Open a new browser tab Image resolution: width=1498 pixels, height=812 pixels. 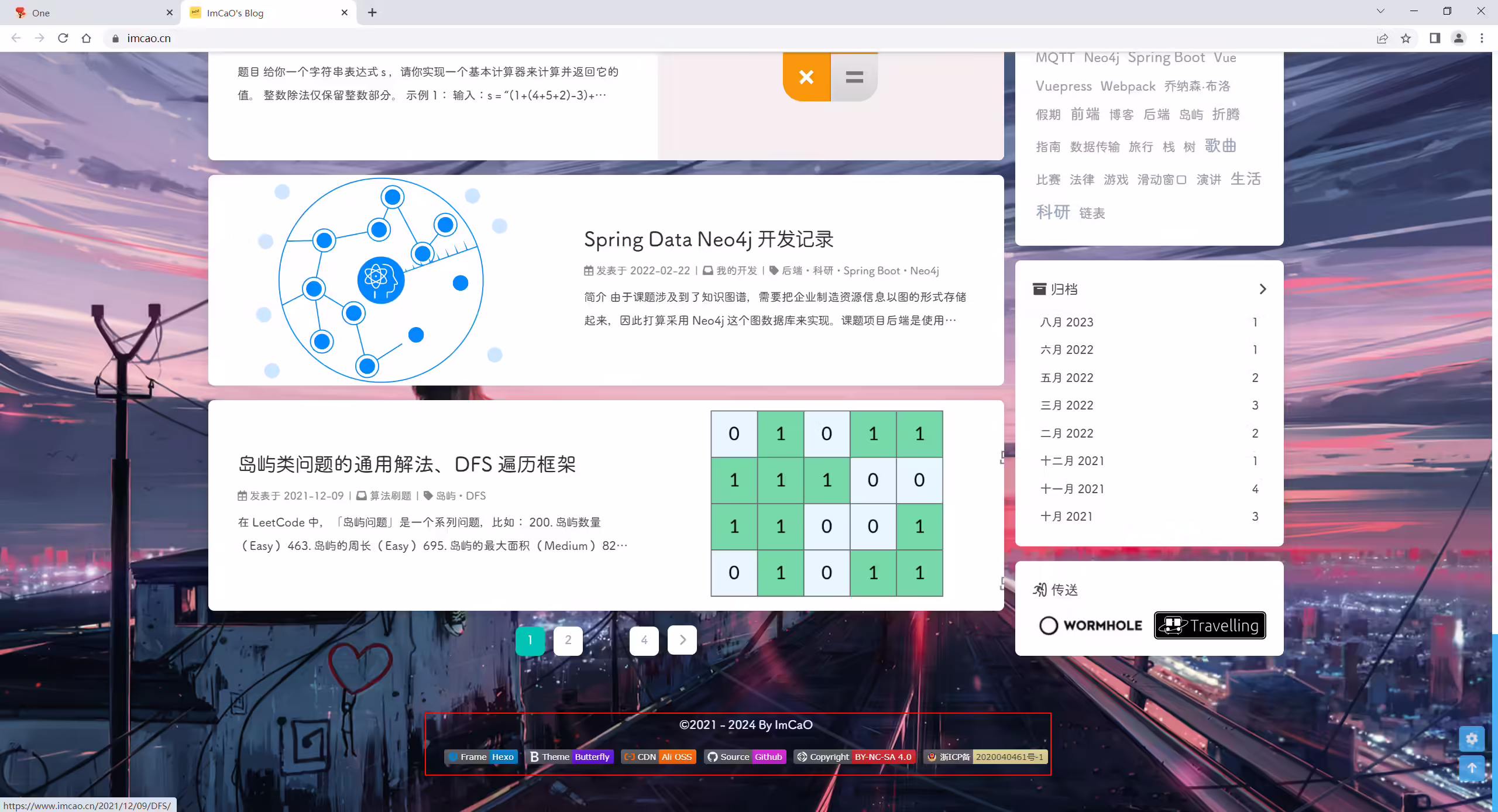(x=372, y=12)
